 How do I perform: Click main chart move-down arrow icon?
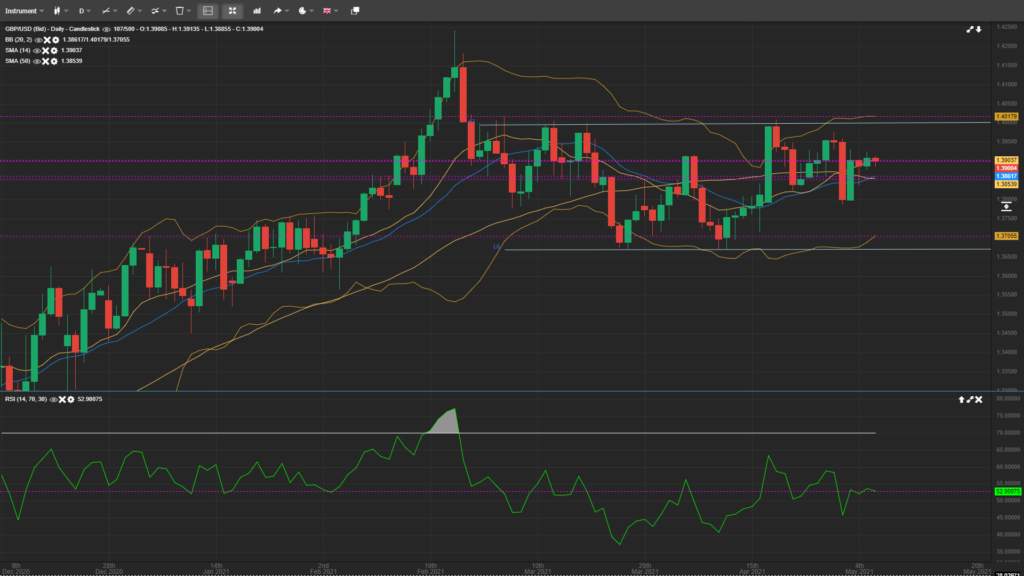click(978, 29)
